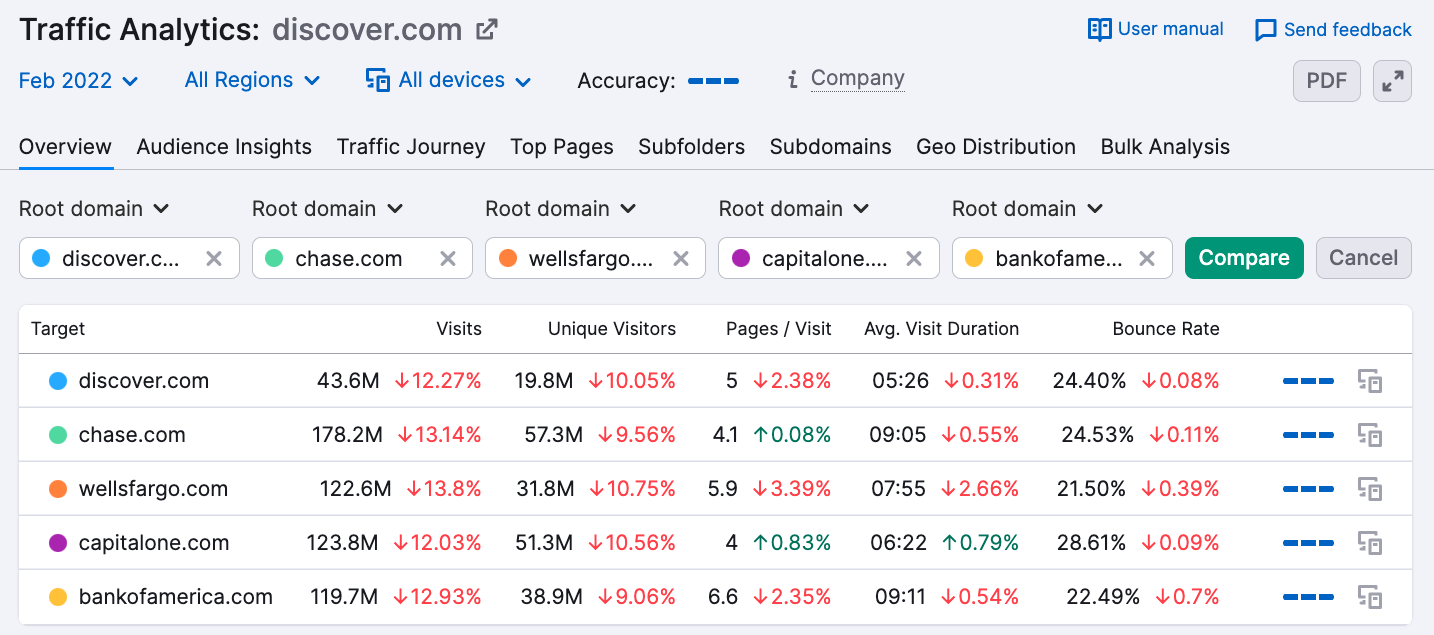Screen dimensions: 1434x635
Task: Open Root domain dropdown above discover.com input
Action: tap(95, 209)
